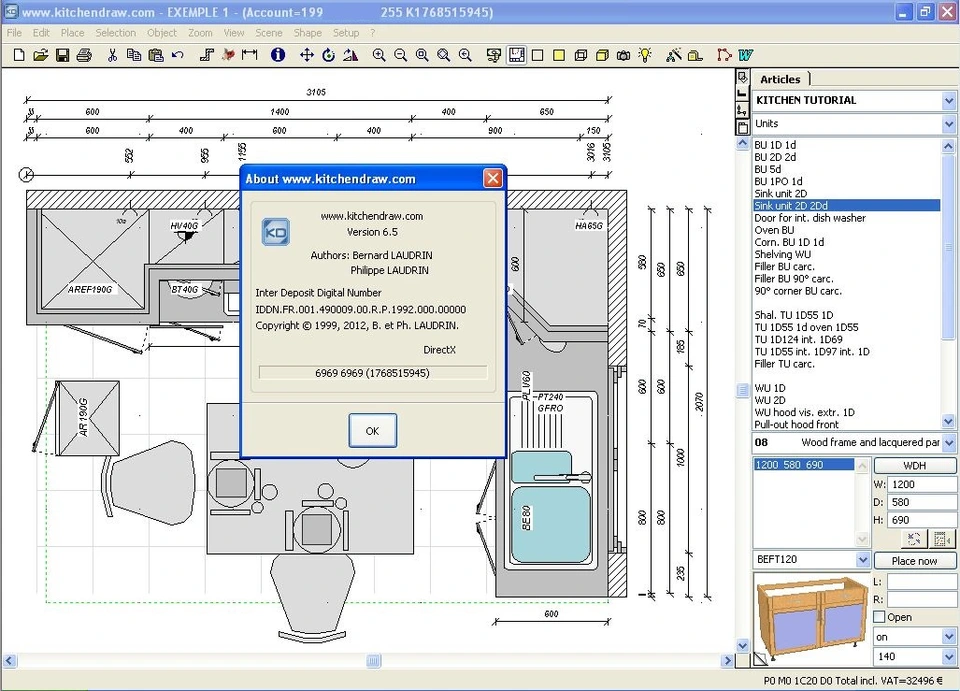This screenshot has width=960, height=691.
Task: Click the camera photo-render icon
Action: coord(624,55)
